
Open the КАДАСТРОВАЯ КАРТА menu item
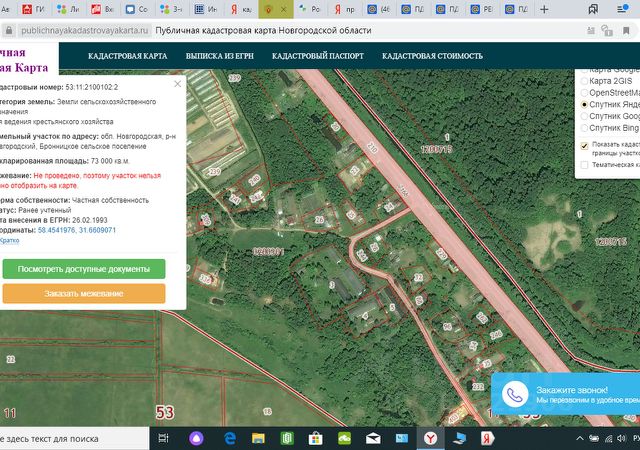point(127,56)
